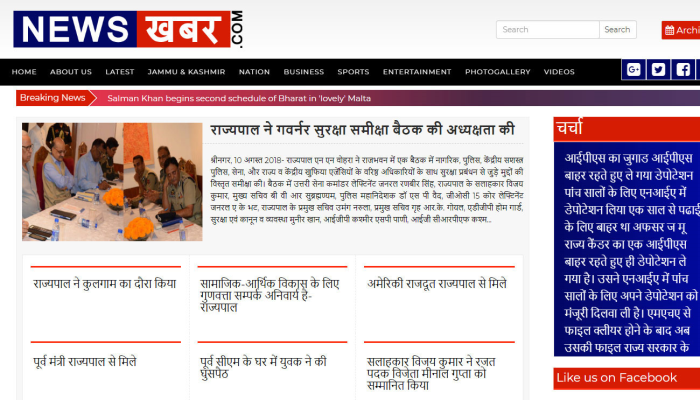Click the Facebook icon in navbar
Viewport: 700px width, 400px height.
coord(683,70)
